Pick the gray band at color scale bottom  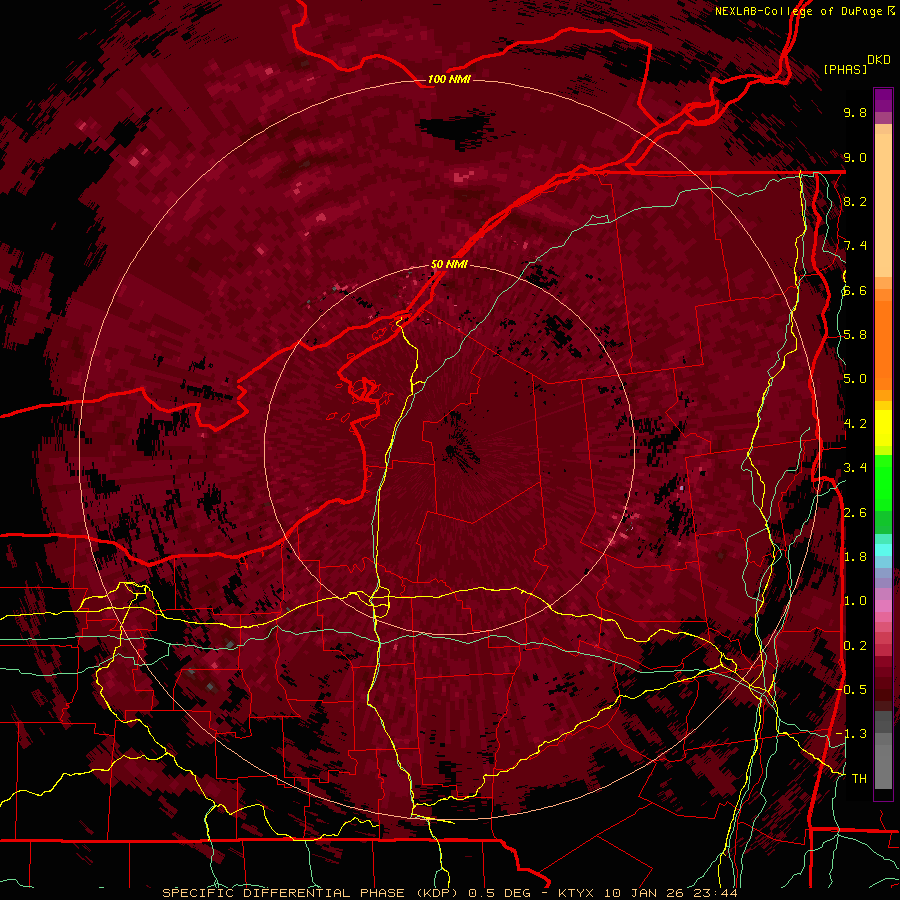coord(883,763)
